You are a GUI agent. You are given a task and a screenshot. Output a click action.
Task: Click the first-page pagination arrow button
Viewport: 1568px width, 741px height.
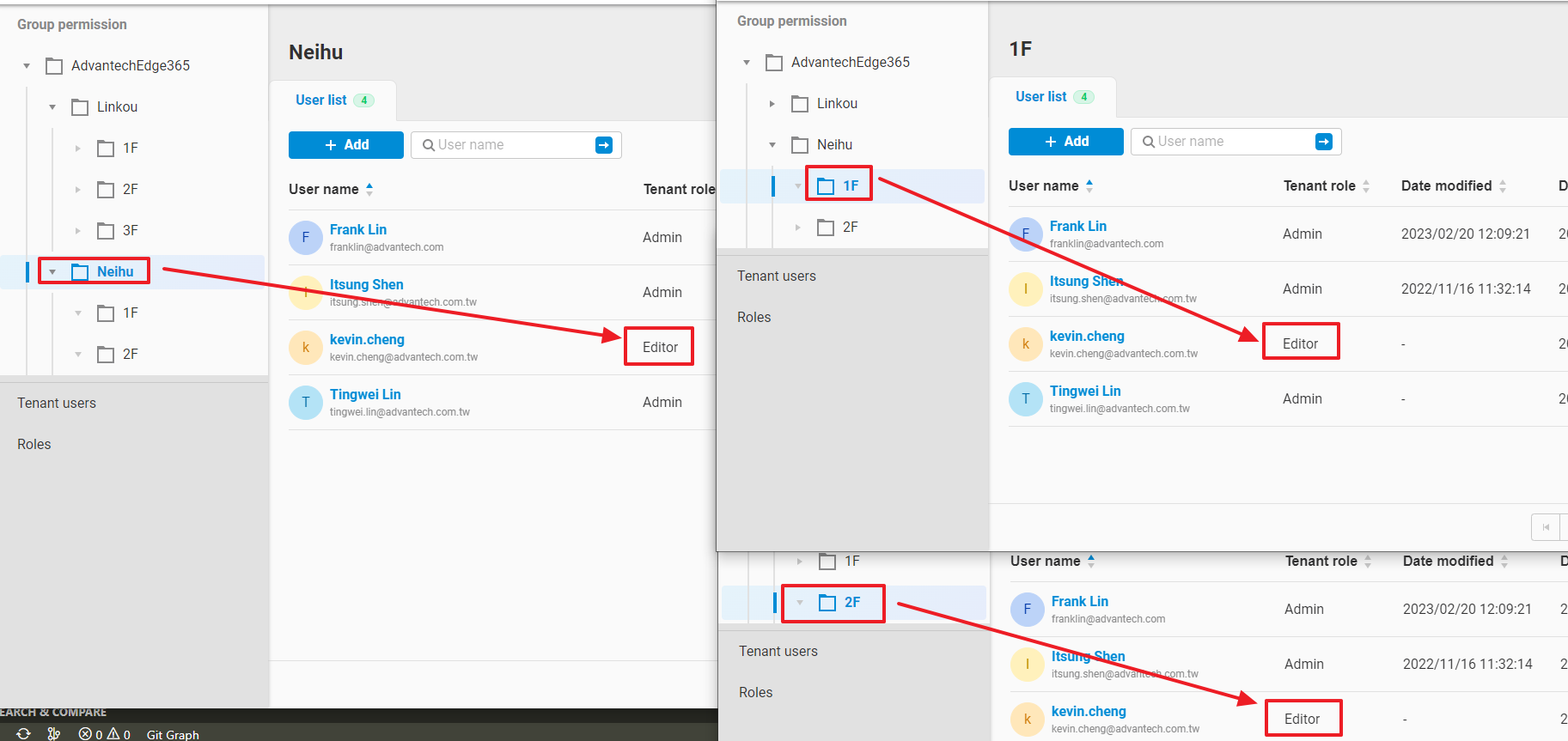(1546, 527)
